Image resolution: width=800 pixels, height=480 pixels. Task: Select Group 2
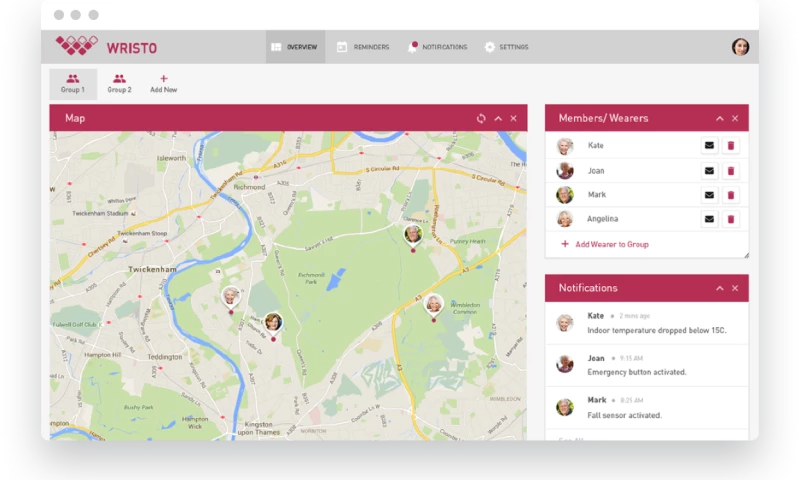pyautogui.click(x=119, y=84)
